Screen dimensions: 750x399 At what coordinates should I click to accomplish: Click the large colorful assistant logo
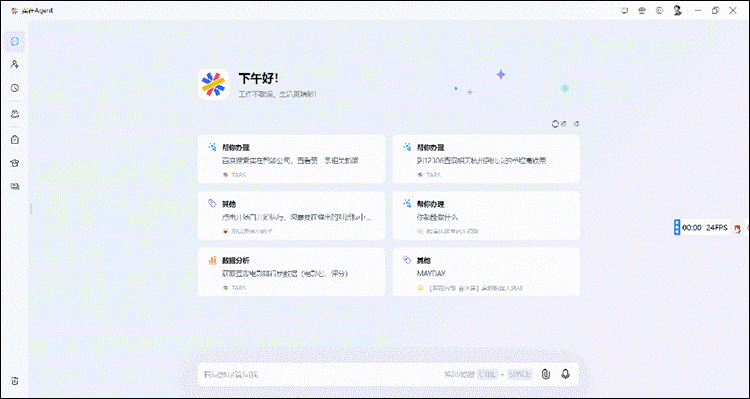[x=213, y=84]
